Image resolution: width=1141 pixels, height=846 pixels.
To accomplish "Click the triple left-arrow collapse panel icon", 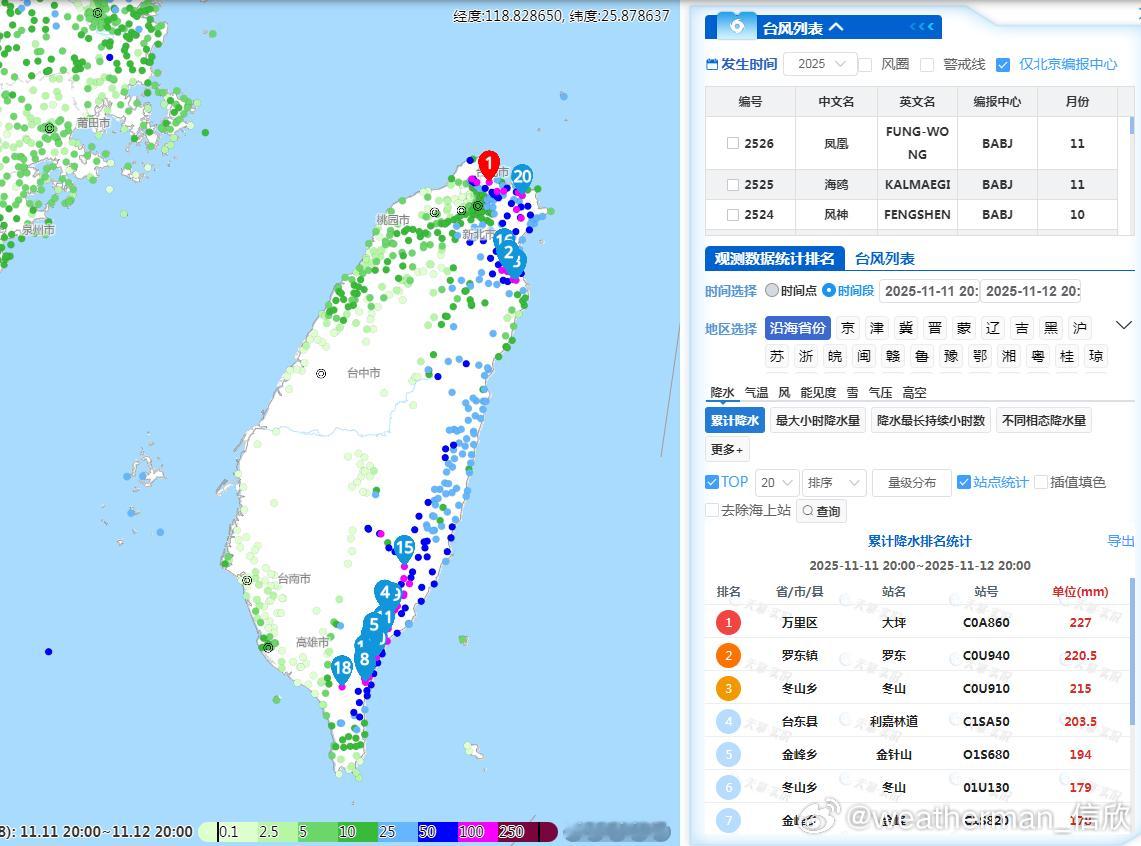I will click(921, 27).
